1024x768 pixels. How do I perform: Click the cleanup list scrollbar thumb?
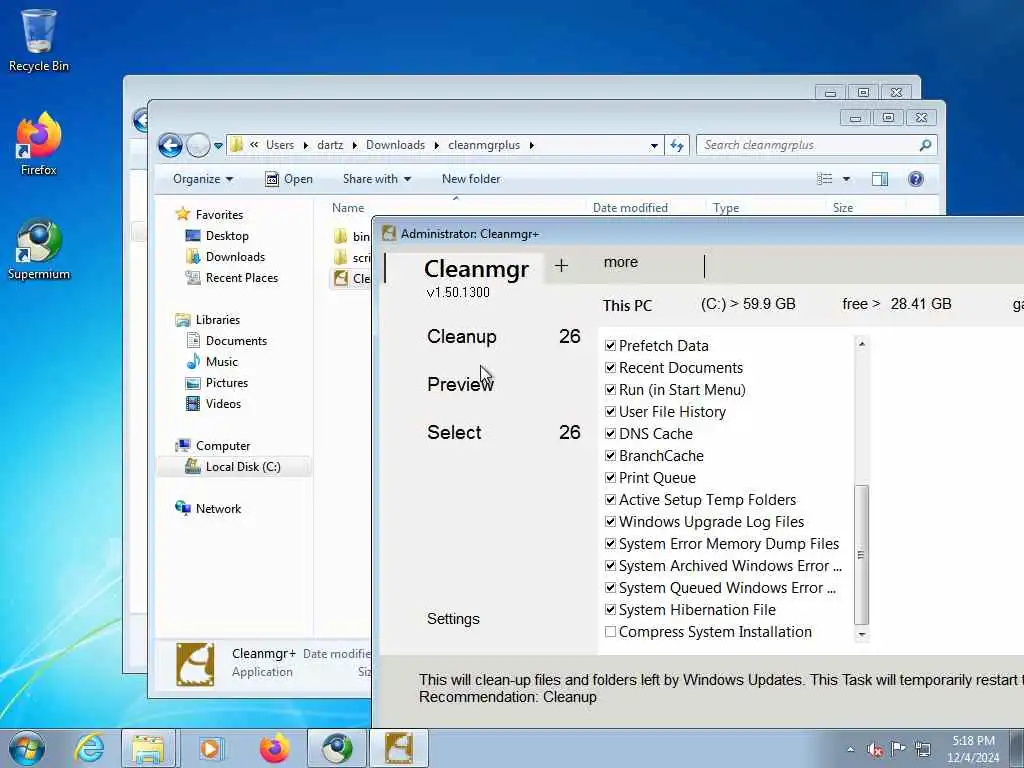(x=861, y=555)
